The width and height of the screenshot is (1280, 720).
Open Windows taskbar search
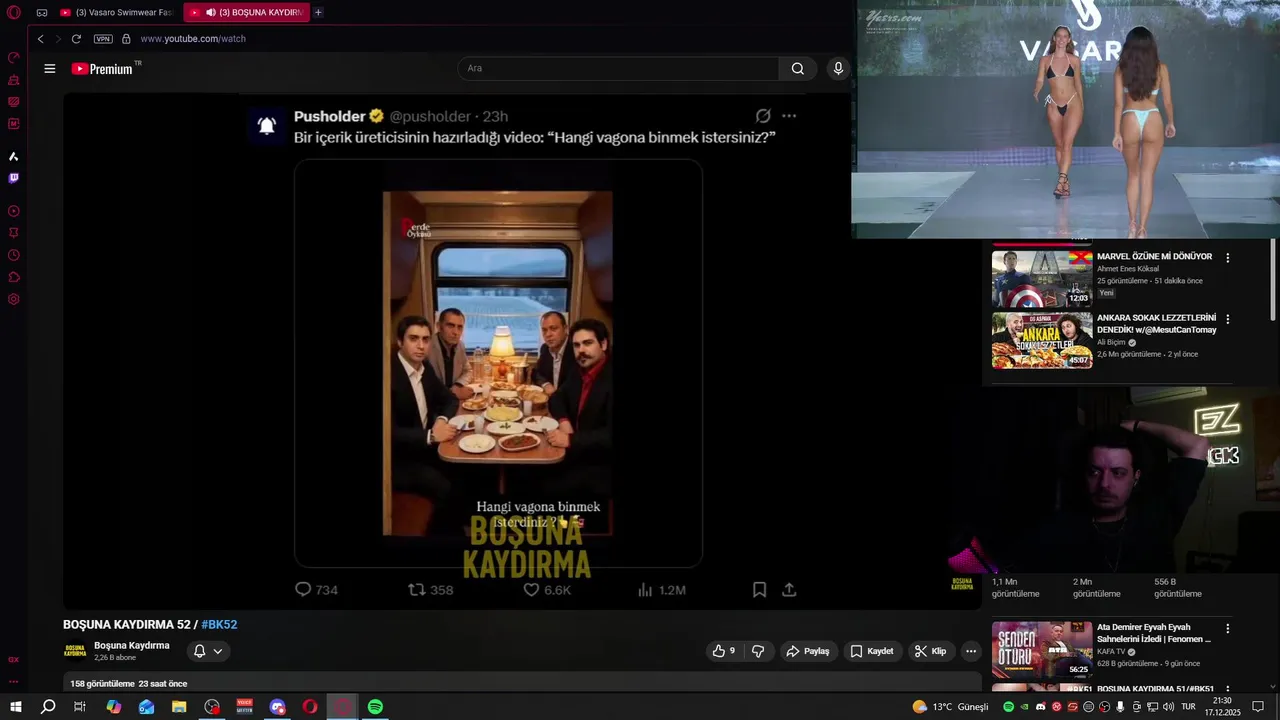pyautogui.click(x=48, y=707)
